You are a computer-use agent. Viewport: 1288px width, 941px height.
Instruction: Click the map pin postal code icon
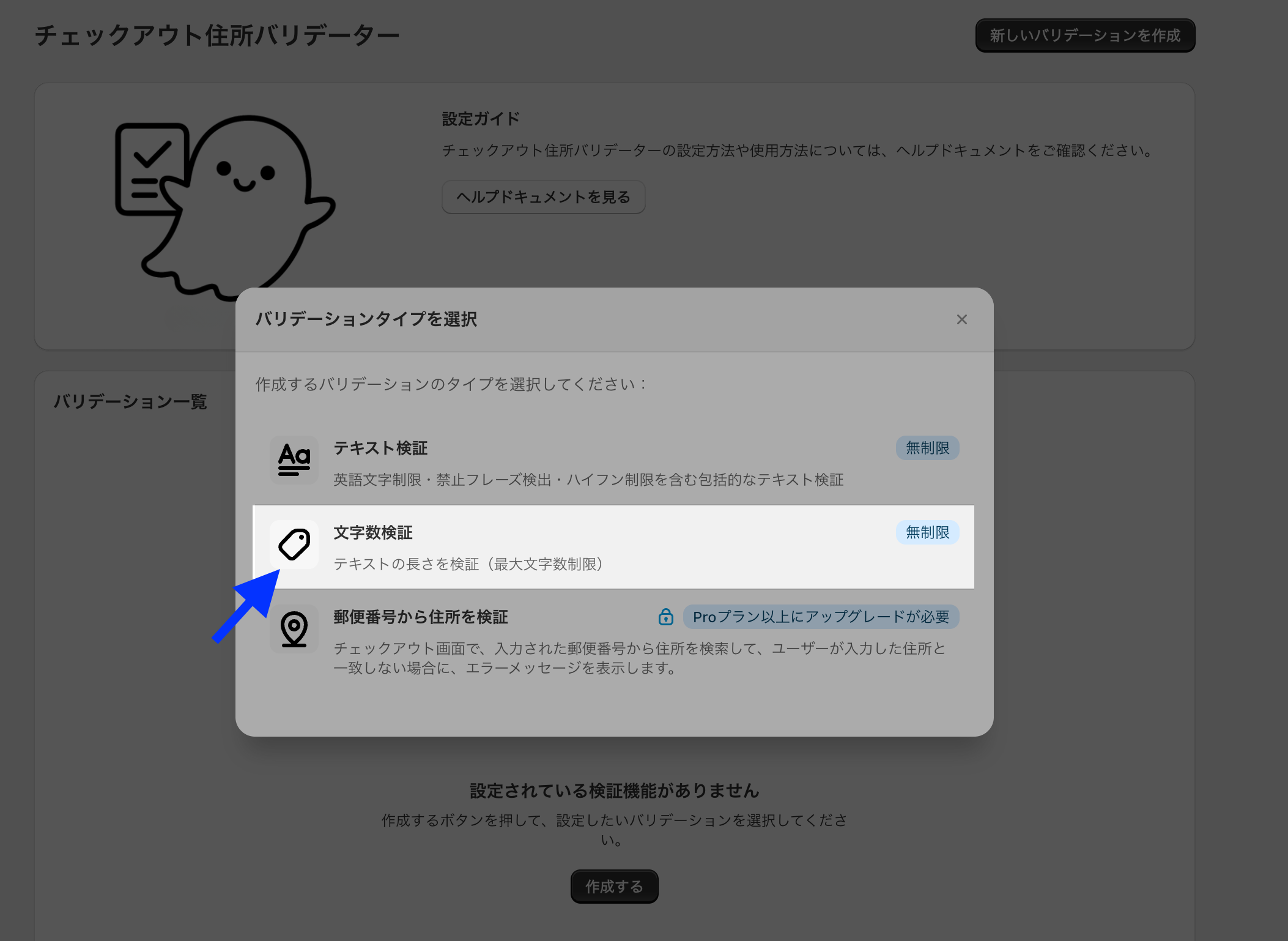pos(294,629)
